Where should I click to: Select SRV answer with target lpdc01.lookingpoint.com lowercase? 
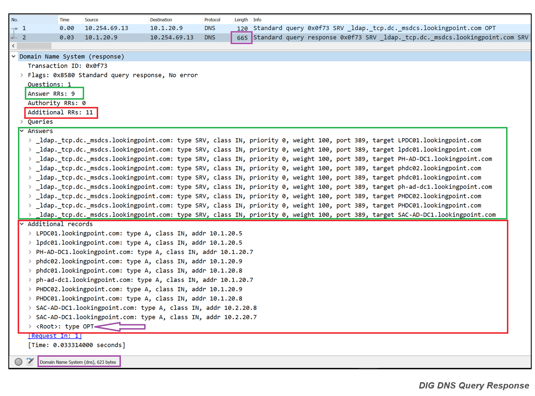(259, 150)
